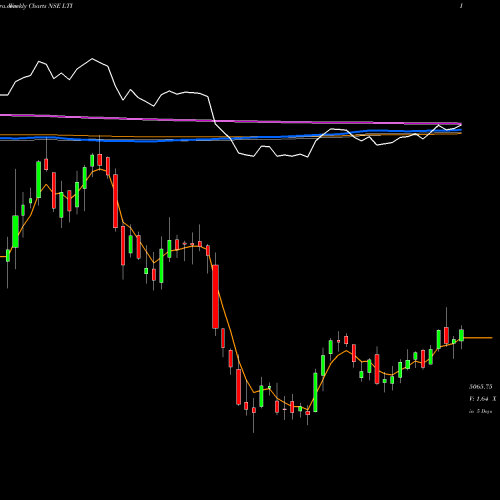
Task: Click the 'V: 1.64 X' volume text
Action: click(482, 399)
